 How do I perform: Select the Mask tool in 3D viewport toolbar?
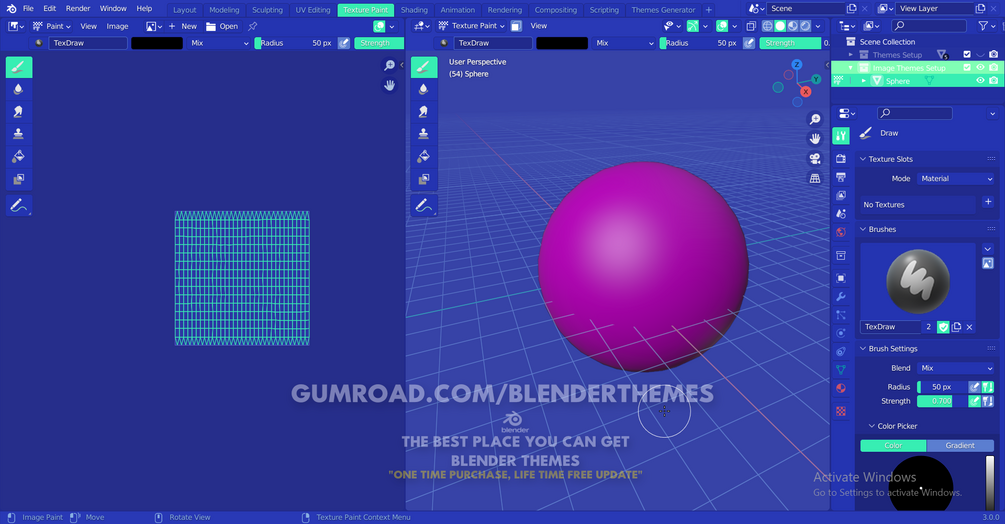pos(424,179)
